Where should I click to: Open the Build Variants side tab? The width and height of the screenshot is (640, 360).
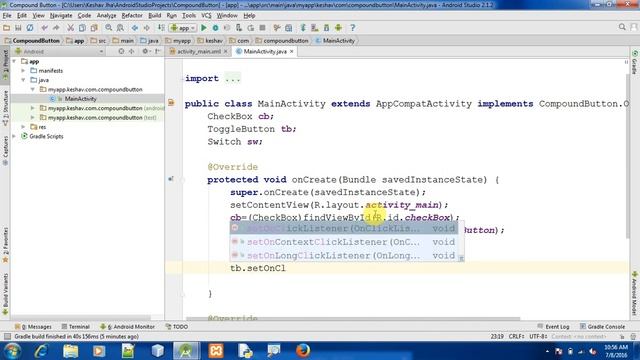pyautogui.click(x=5, y=294)
